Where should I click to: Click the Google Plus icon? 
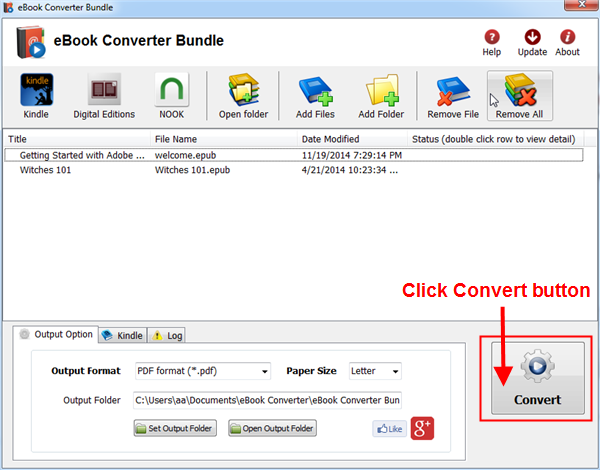pyautogui.click(x=422, y=428)
